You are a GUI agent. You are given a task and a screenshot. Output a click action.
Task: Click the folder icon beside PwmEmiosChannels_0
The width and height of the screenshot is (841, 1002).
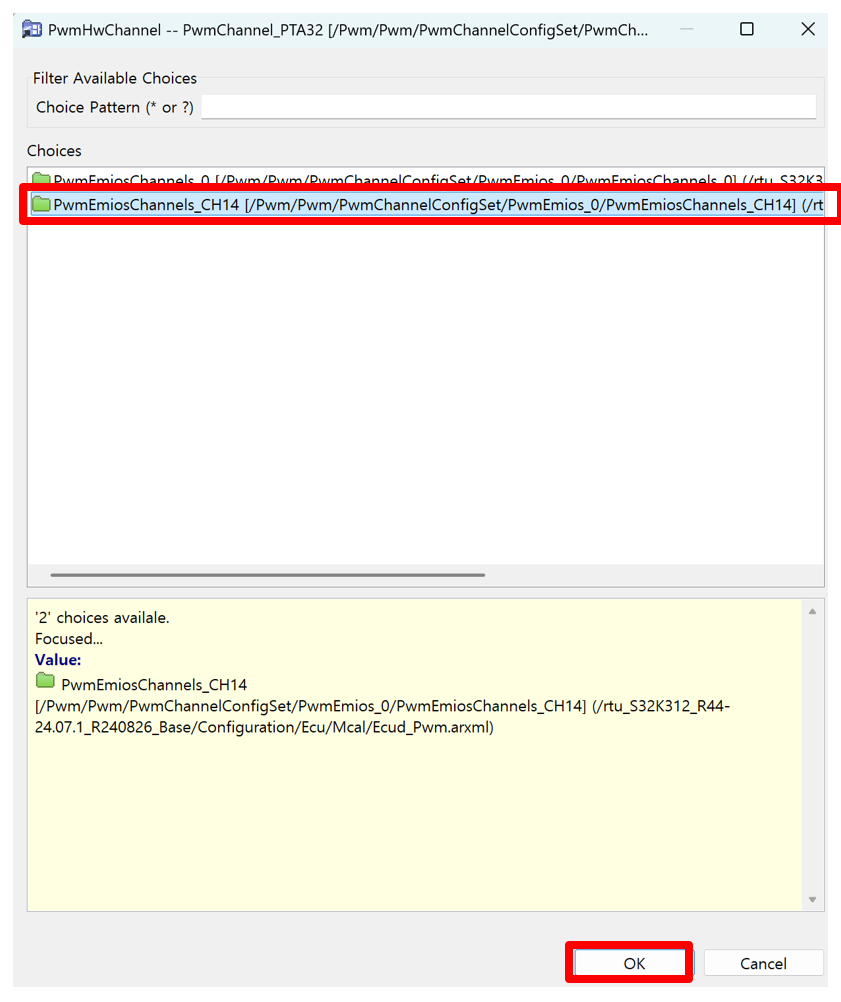(41, 180)
